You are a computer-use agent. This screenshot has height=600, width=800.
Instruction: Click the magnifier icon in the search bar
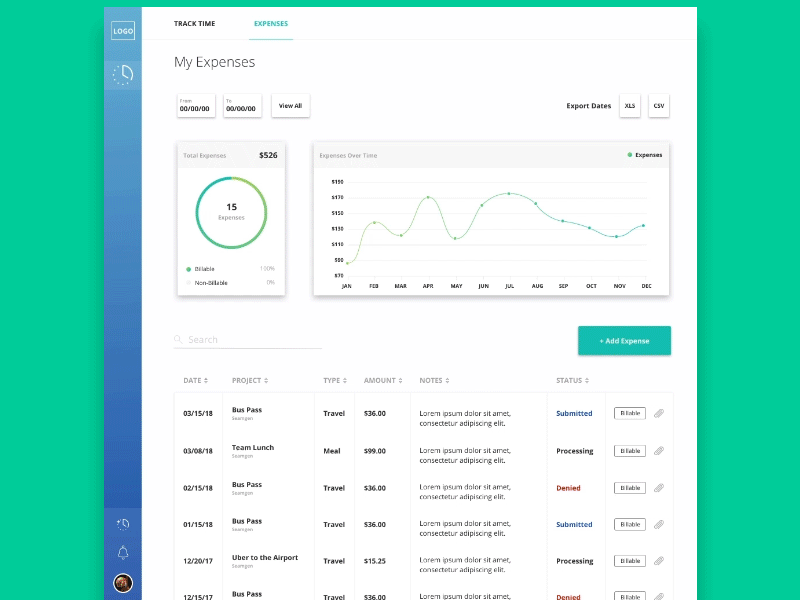pyautogui.click(x=178, y=339)
